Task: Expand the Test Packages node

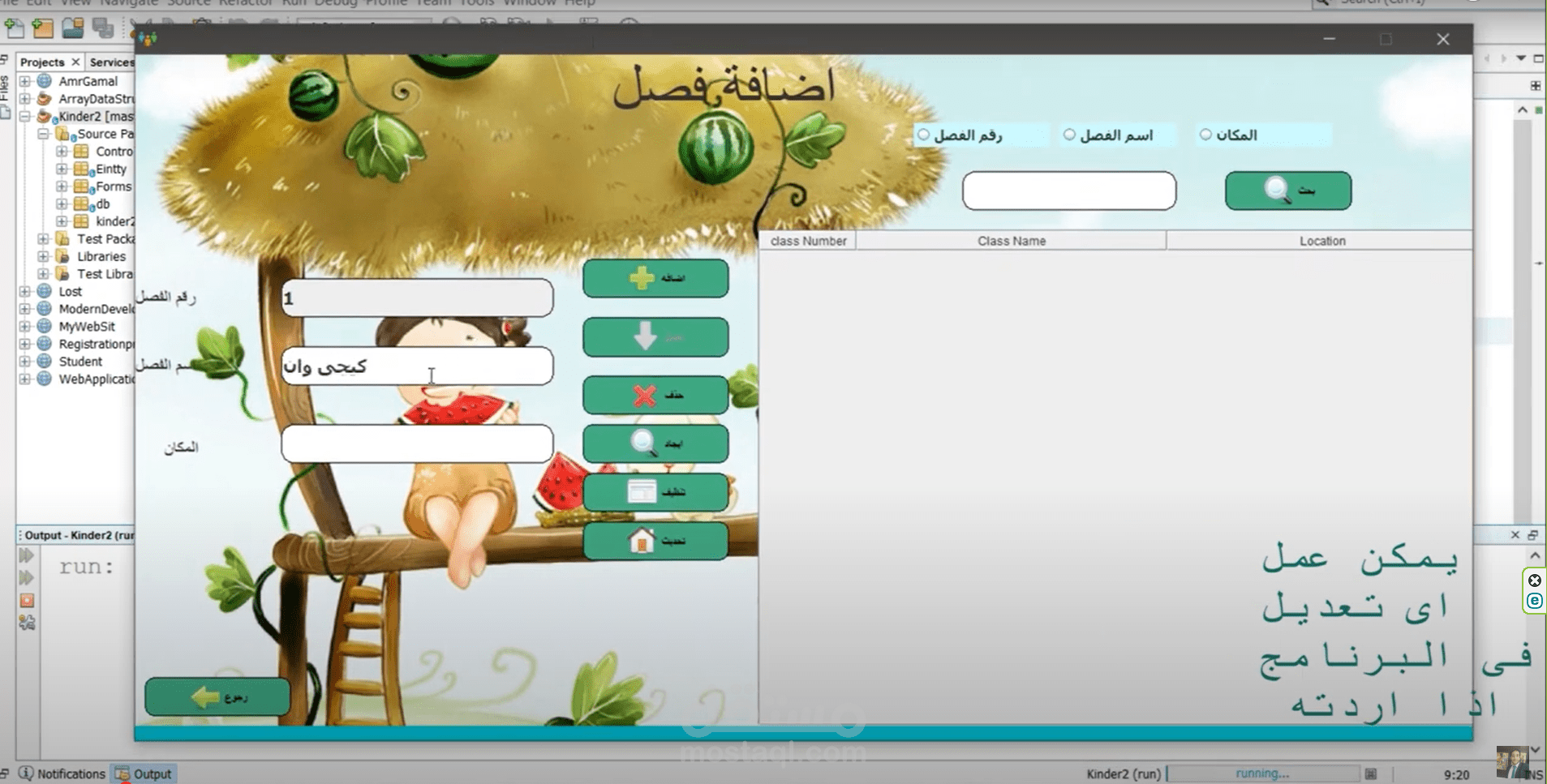Action: coord(44,239)
